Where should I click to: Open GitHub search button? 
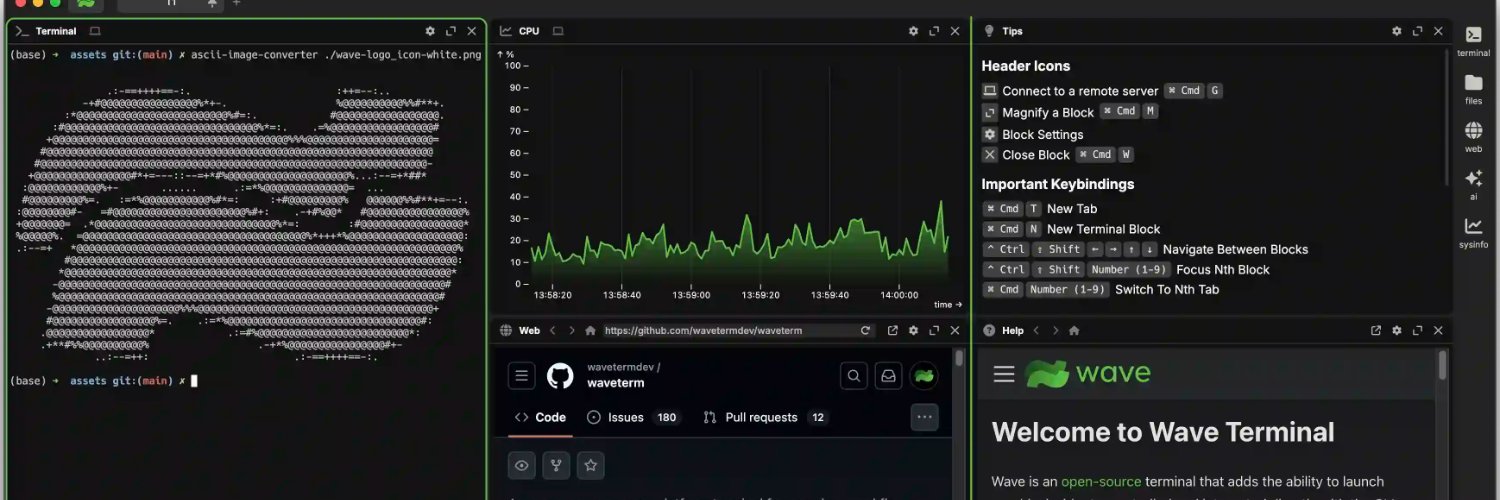tap(854, 376)
